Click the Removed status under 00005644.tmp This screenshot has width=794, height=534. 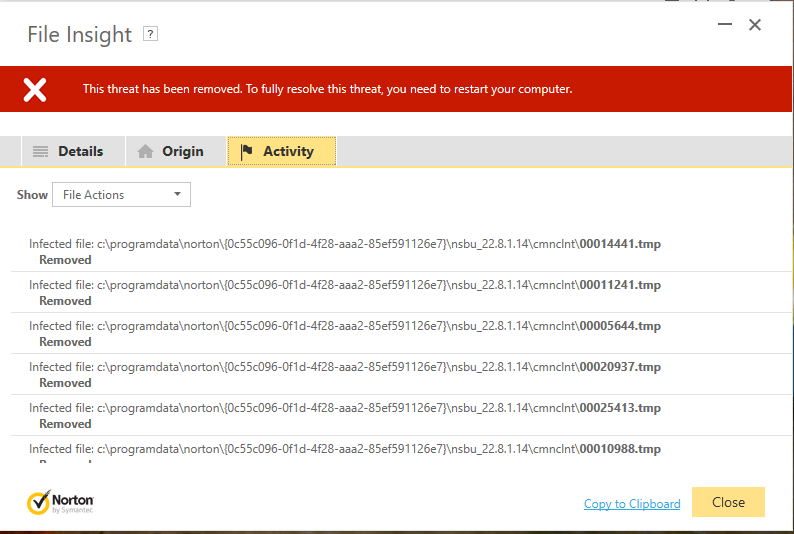click(65, 342)
